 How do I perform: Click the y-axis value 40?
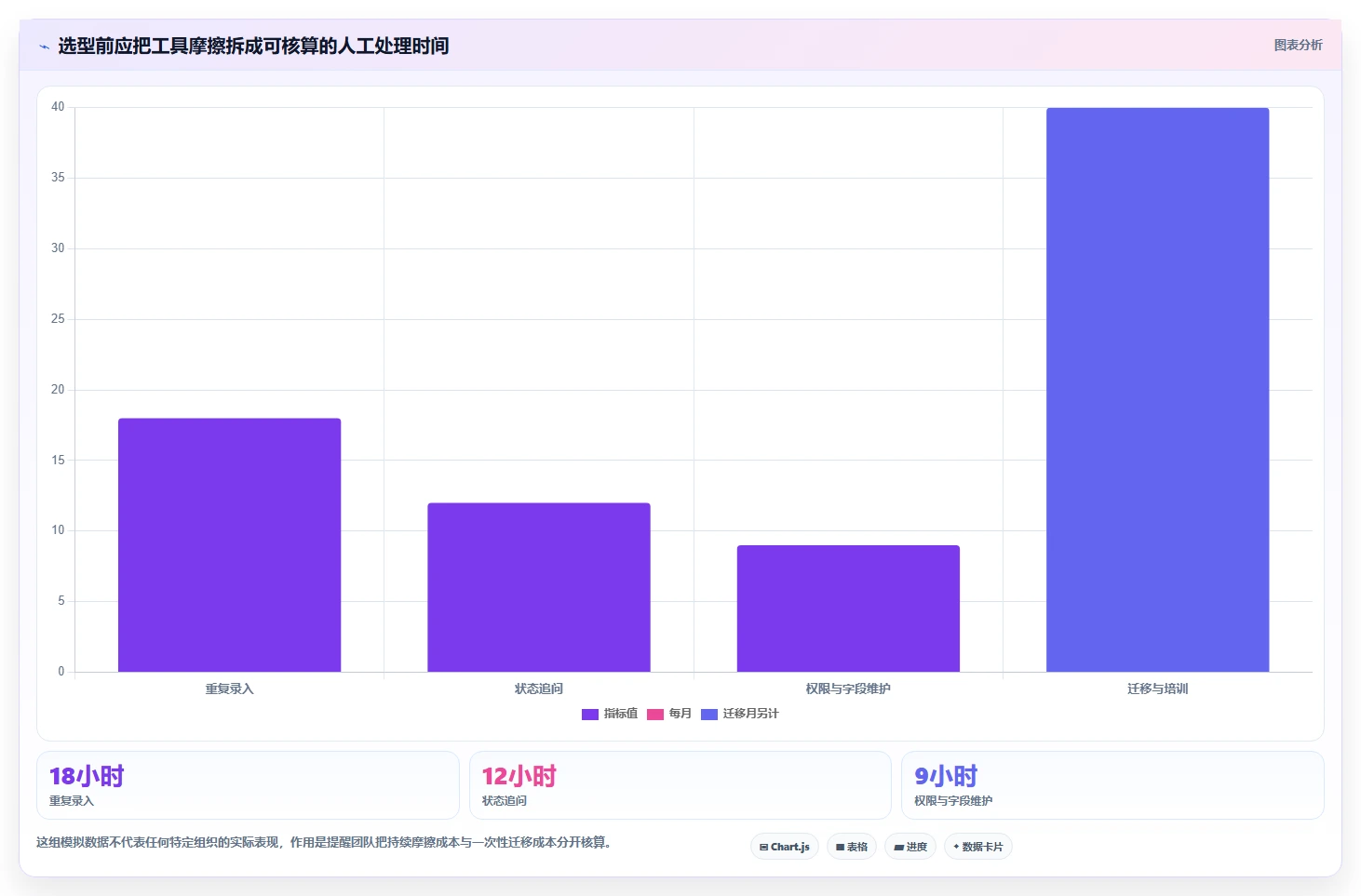[x=58, y=107]
